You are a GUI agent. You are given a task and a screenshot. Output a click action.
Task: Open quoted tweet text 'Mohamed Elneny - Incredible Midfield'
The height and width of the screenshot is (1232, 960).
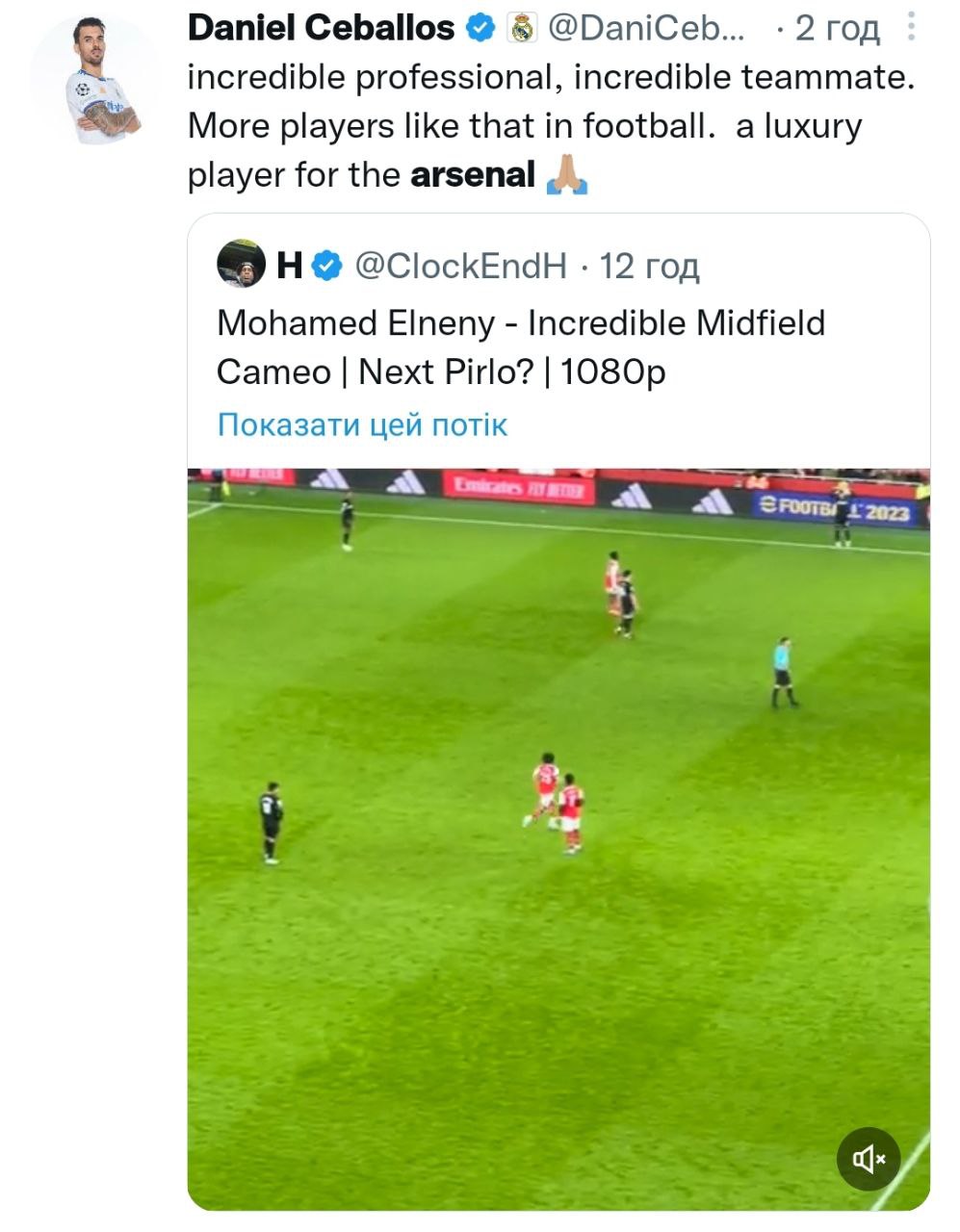pyautogui.click(x=520, y=323)
